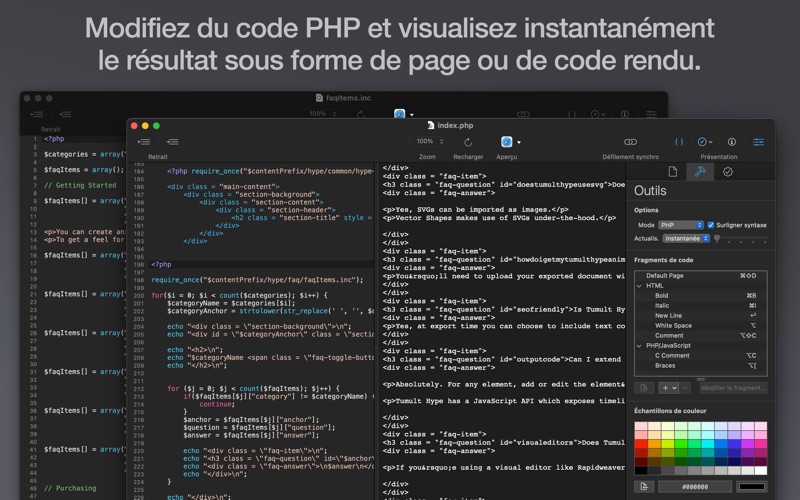Click the sync scroll icon in faqItems.inc window
800x500 pixels.
pyautogui.click(x=523, y=114)
